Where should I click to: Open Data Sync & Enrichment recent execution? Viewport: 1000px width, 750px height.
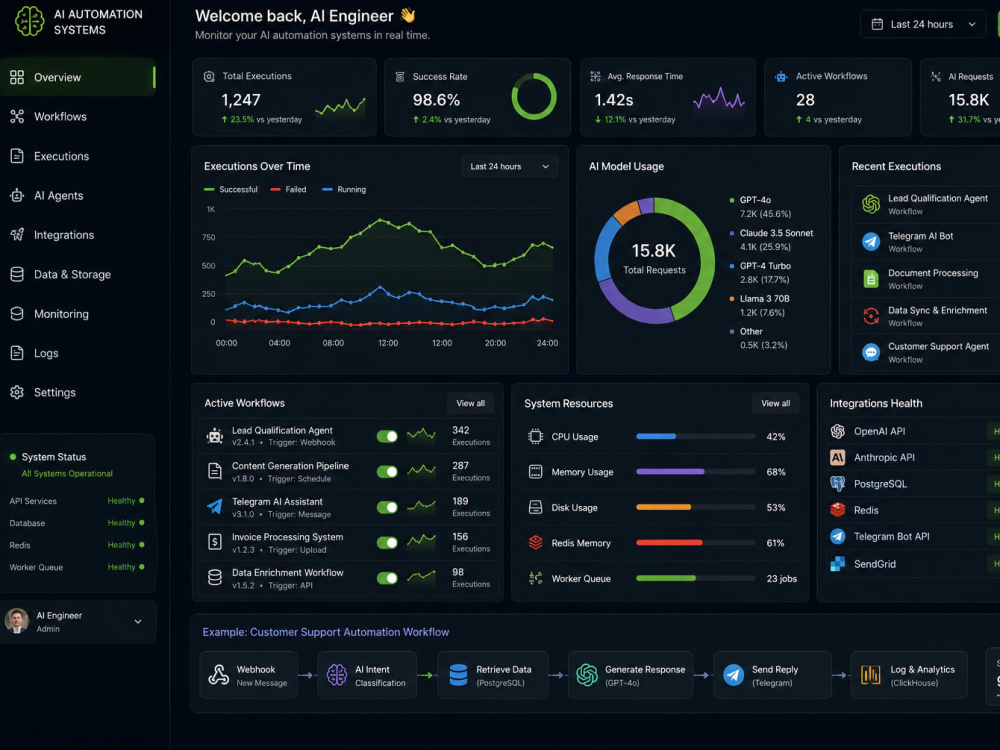tap(926, 316)
